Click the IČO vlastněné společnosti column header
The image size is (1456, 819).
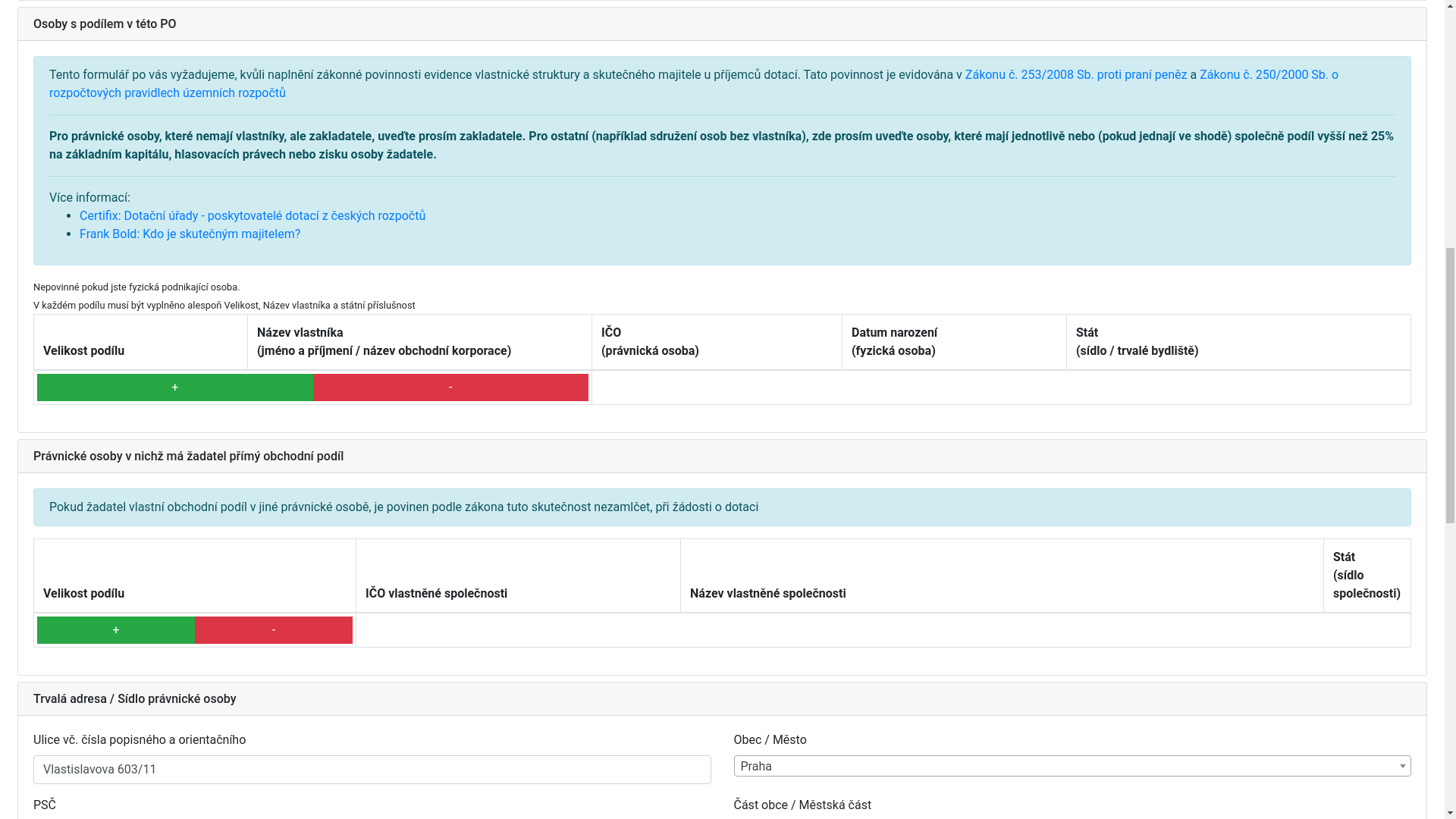point(436,594)
